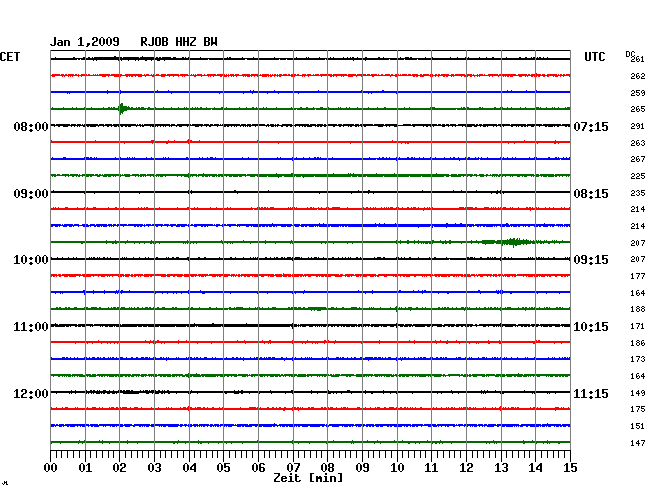
Task: Click the 07:15 UTC time label
Action: point(591,126)
